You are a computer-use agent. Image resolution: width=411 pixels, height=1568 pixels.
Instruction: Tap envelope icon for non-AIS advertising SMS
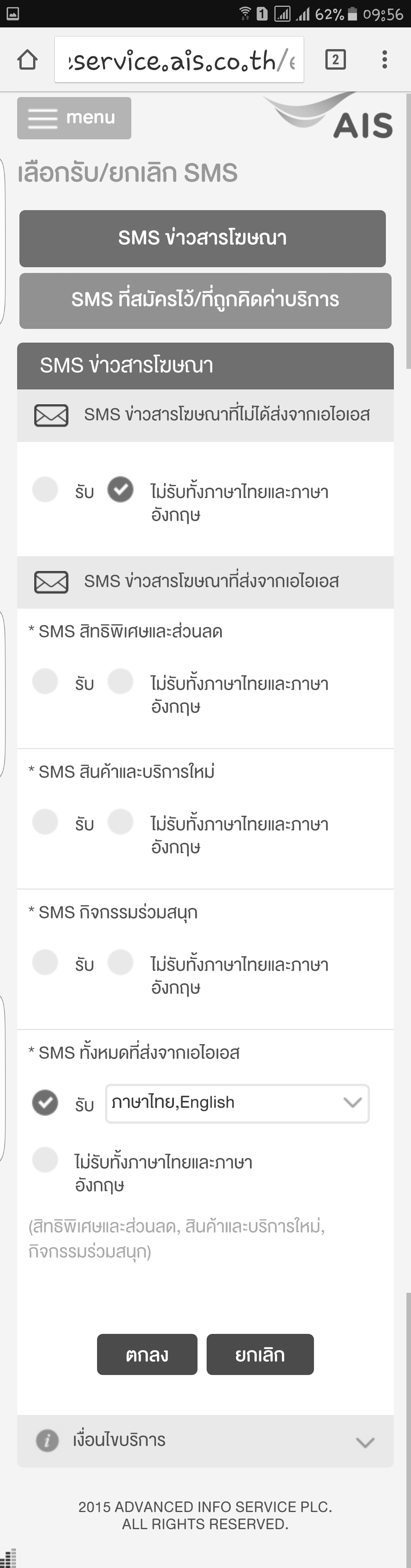click(51, 416)
